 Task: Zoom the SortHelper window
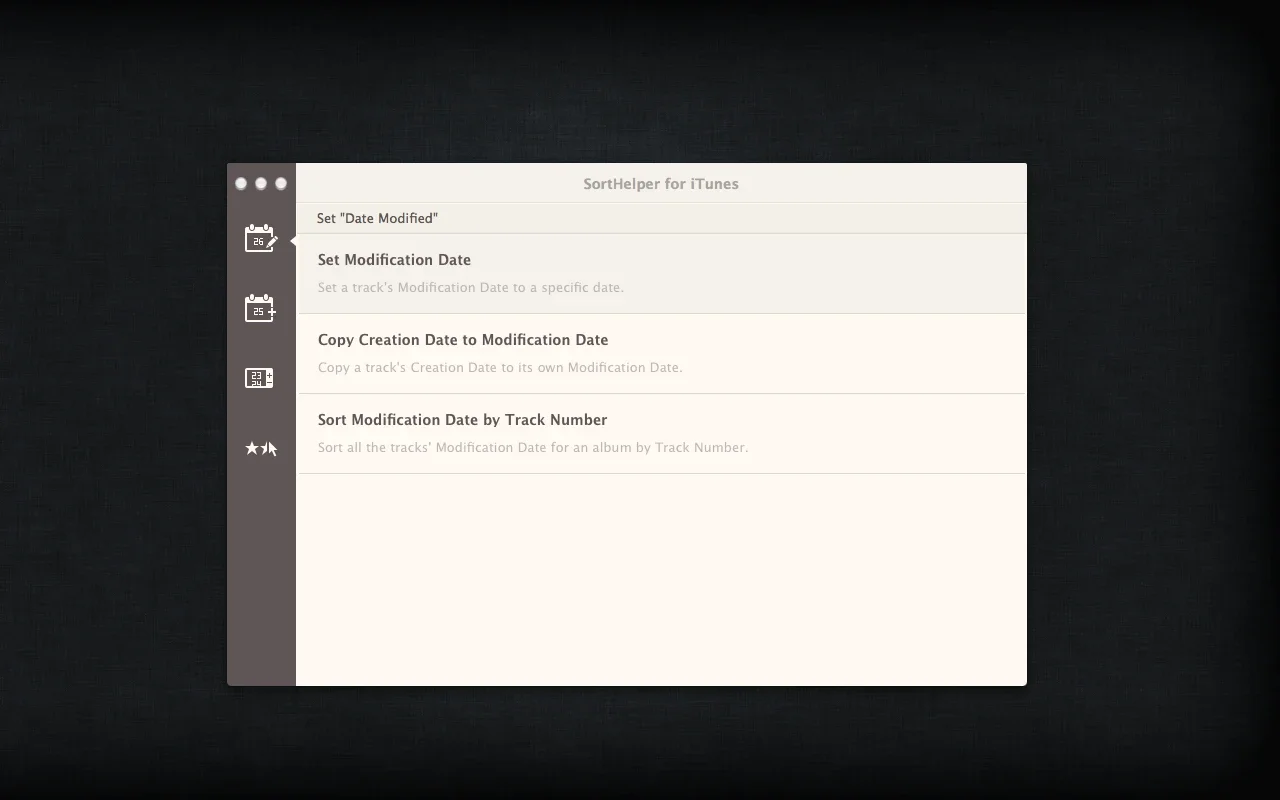[281, 183]
